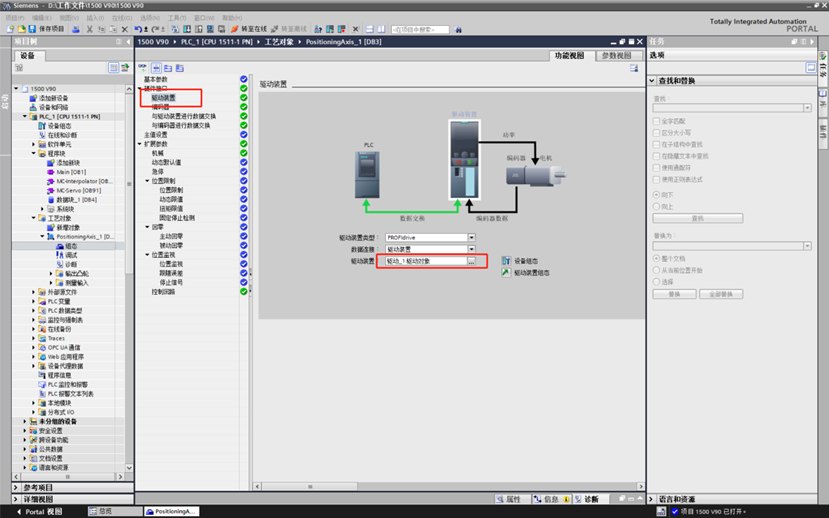Open Diagnostics (诊断) under PositioningAxis_1

click(x=71, y=264)
